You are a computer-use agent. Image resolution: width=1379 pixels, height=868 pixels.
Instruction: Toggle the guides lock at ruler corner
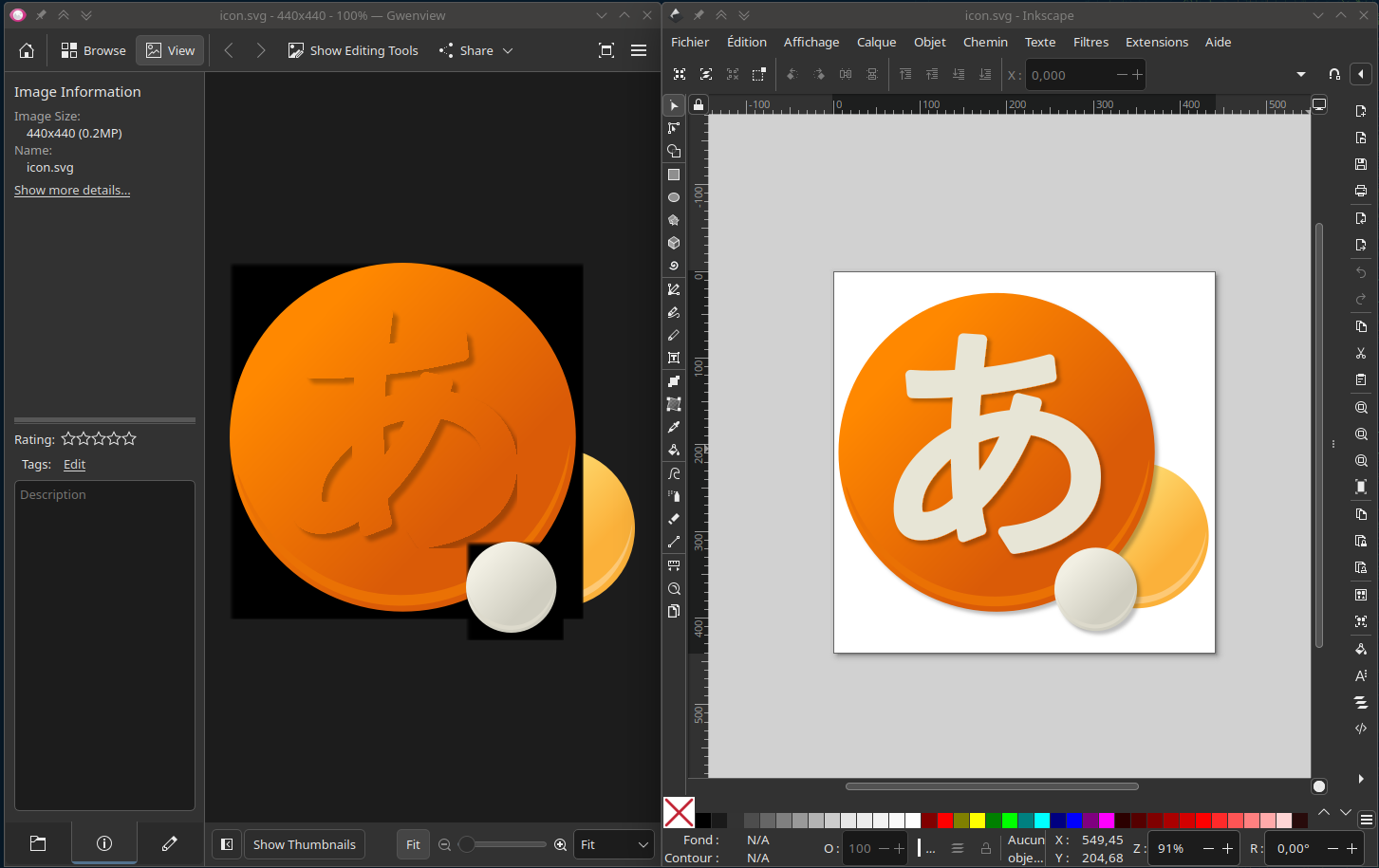tap(699, 105)
